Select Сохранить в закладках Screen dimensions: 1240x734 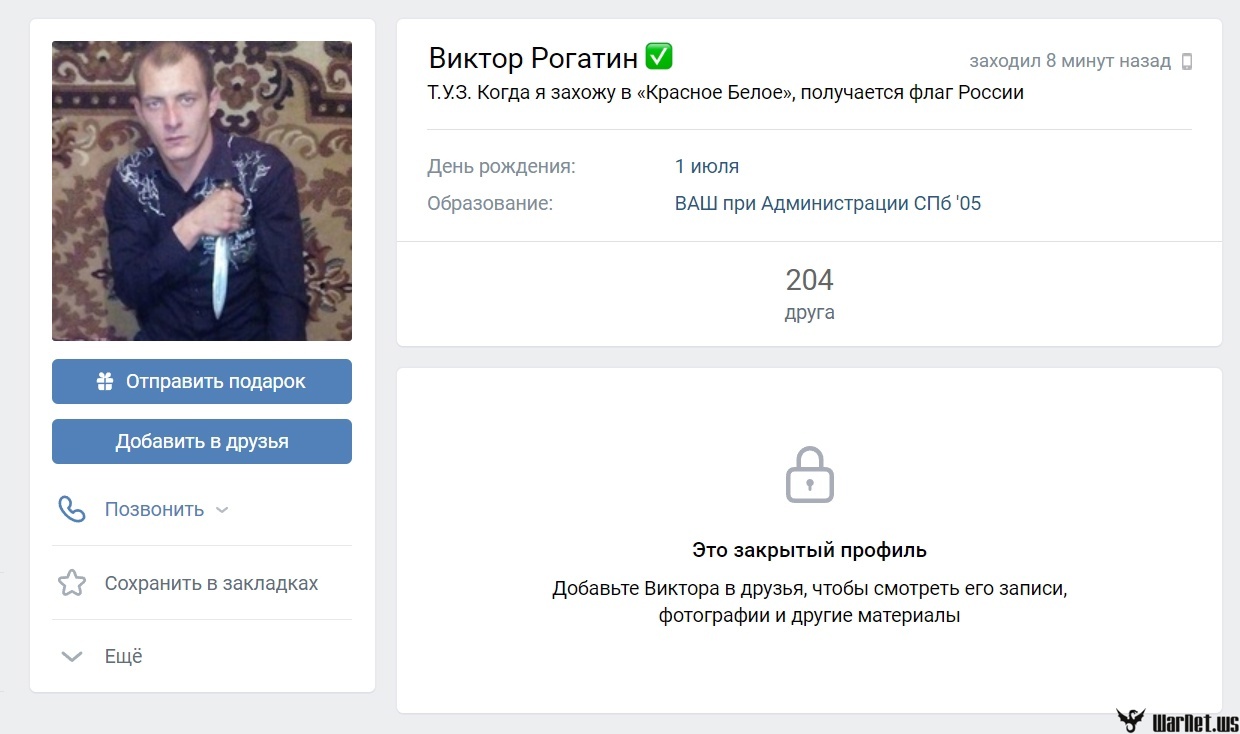click(x=211, y=583)
